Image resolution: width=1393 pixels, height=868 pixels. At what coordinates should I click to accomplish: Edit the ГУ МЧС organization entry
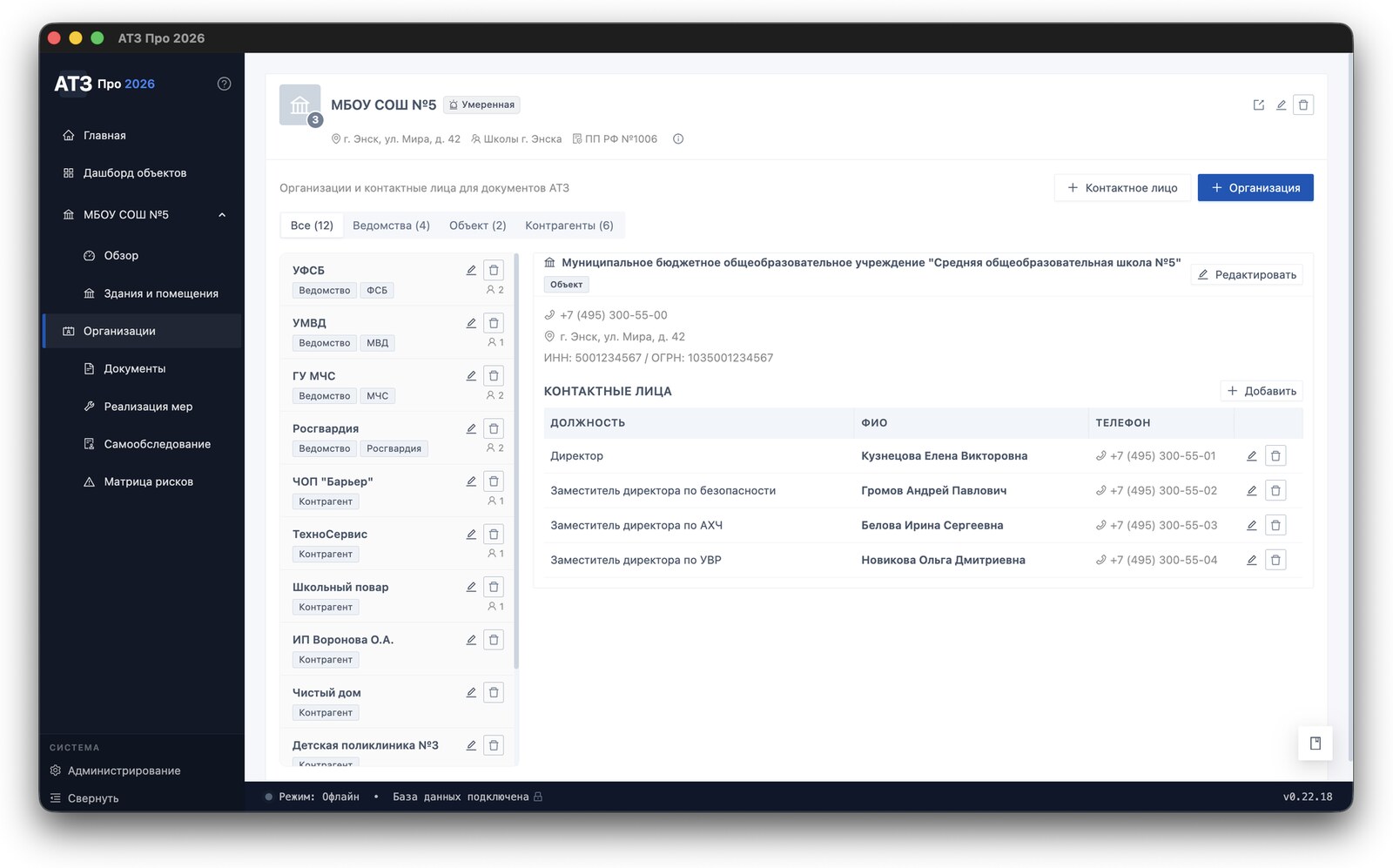471,375
